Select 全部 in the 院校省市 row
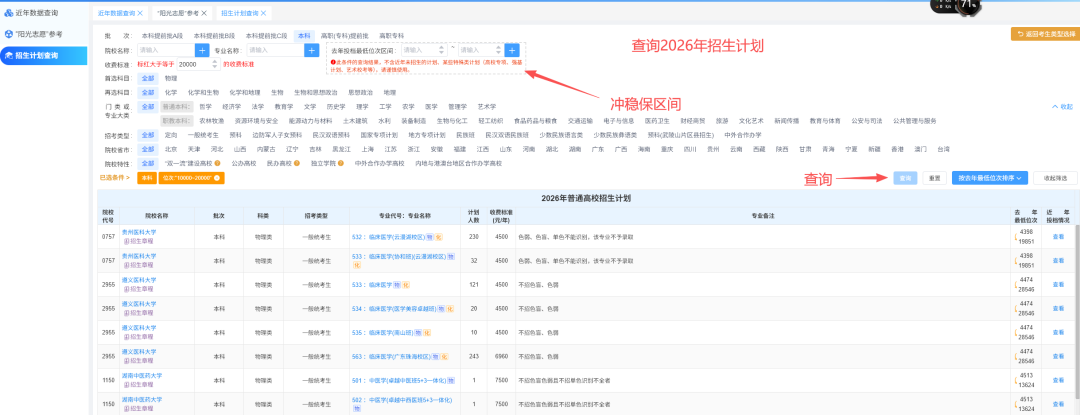Viewport: 1080px width, 415px height. coord(148,149)
